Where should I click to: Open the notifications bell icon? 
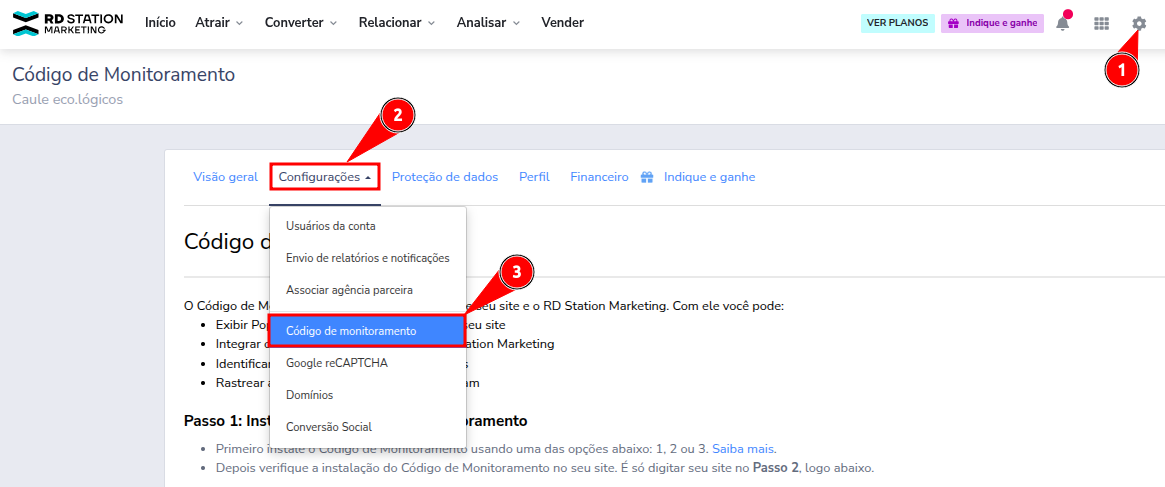pyautogui.click(x=1063, y=23)
